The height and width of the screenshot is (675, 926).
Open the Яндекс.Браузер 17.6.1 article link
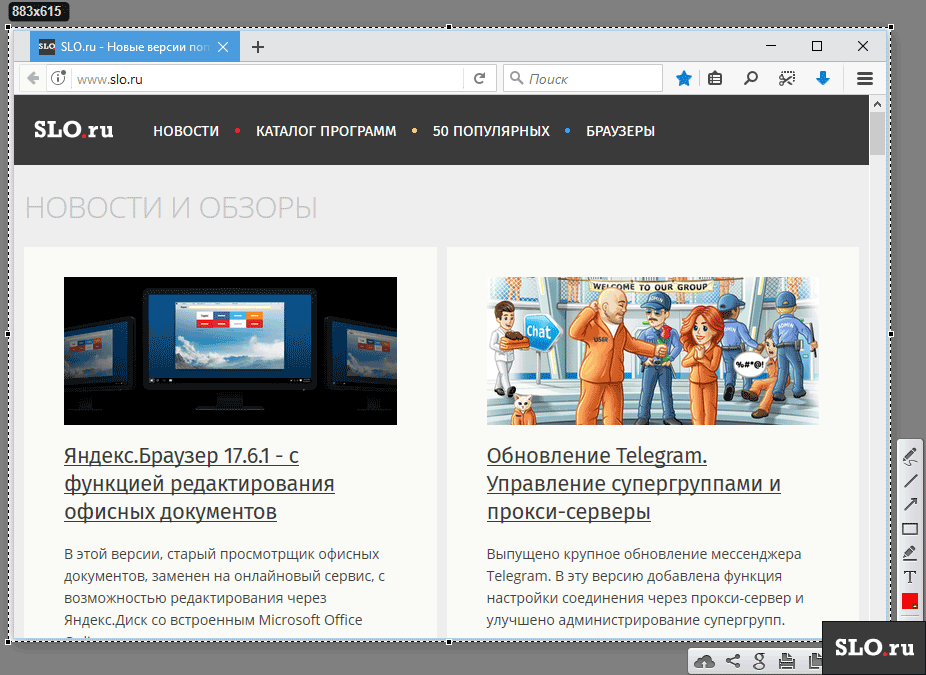click(x=199, y=484)
